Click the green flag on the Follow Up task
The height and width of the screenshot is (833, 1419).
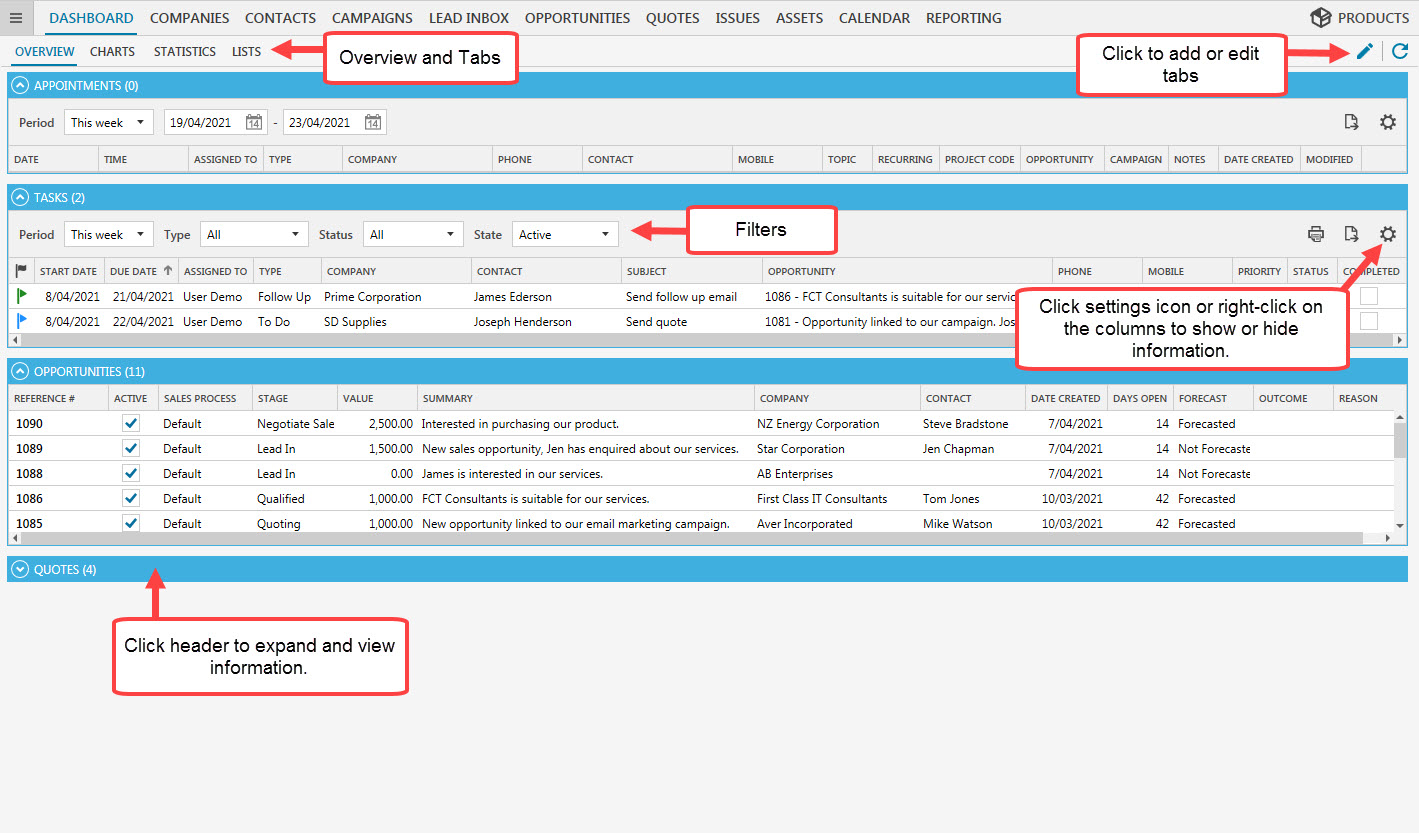coord(21,296)
